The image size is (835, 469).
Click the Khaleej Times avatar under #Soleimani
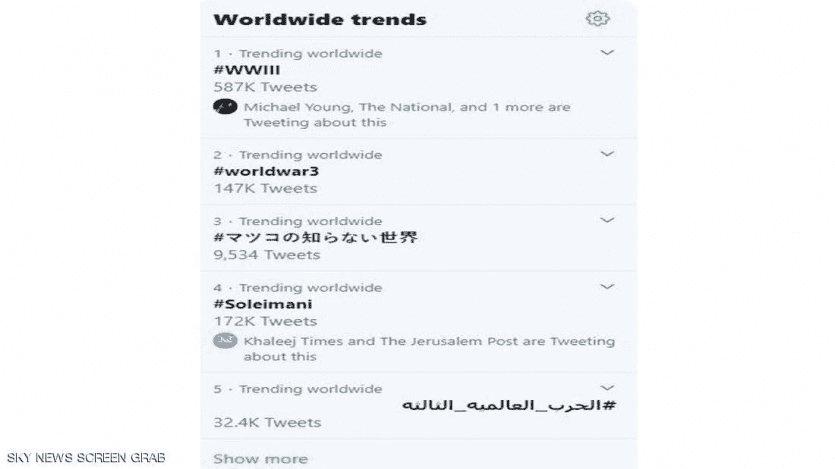pyautogui.click(x=225, y=341)
